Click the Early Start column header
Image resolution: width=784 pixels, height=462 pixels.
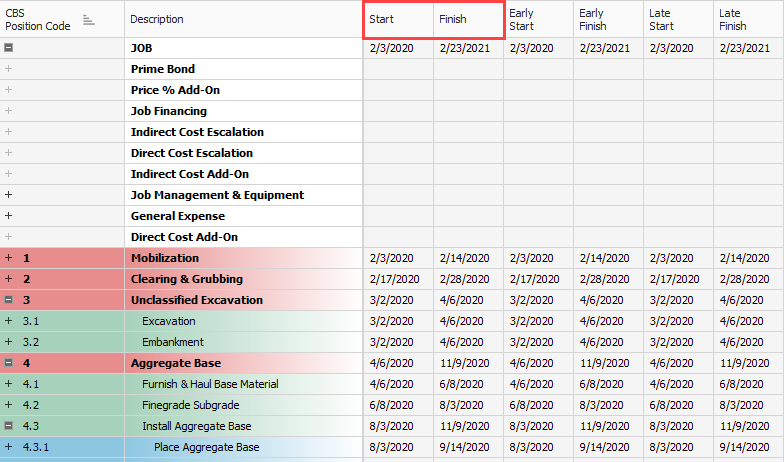point(537,20)
